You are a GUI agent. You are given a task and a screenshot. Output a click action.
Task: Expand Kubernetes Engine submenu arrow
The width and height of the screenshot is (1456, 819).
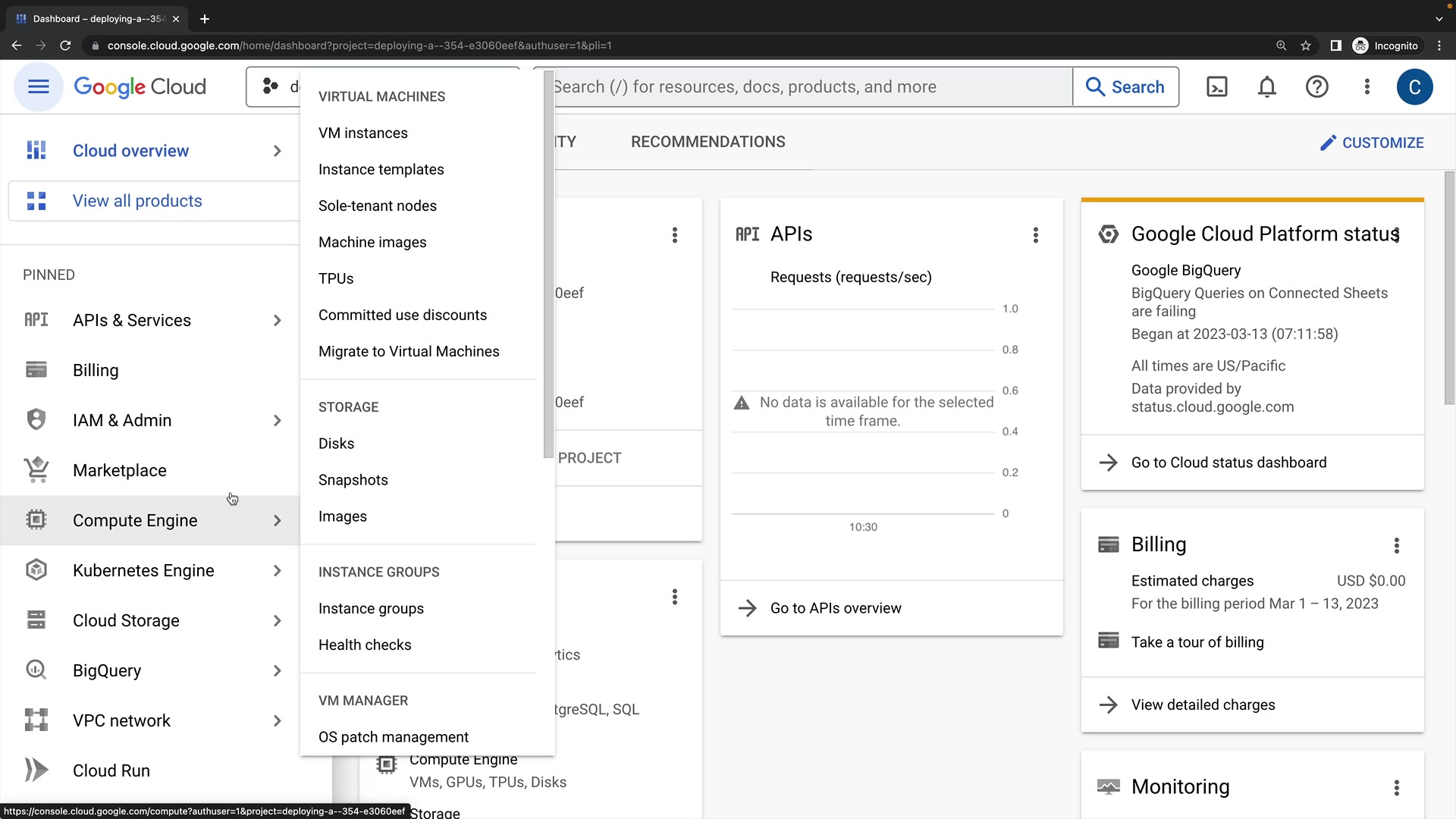click(x=277, y=571)
